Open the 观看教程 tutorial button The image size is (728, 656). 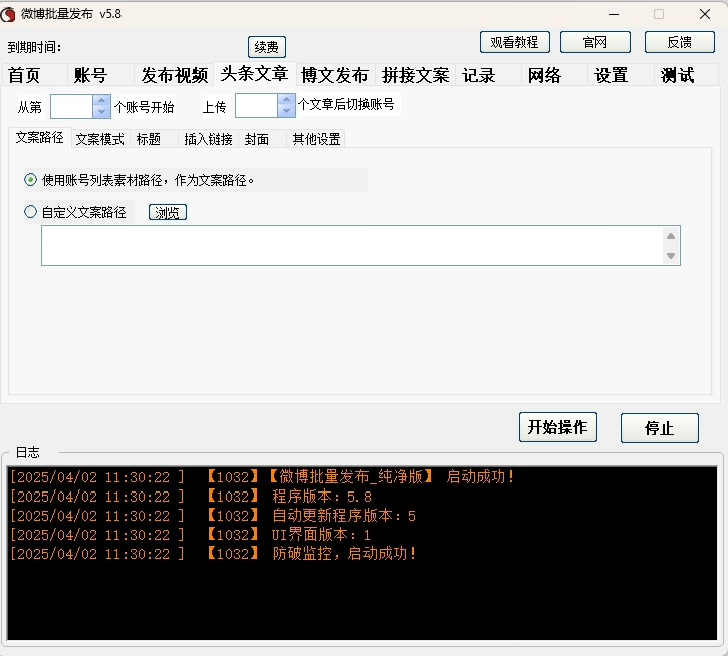point(514,42)
